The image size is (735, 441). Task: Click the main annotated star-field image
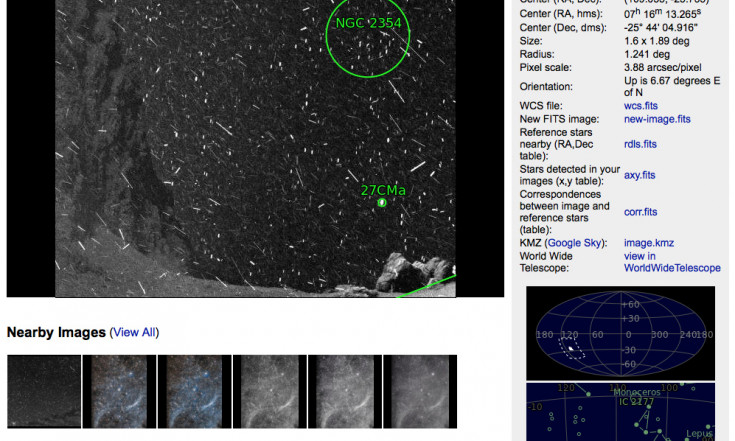[x=255, y=148]
